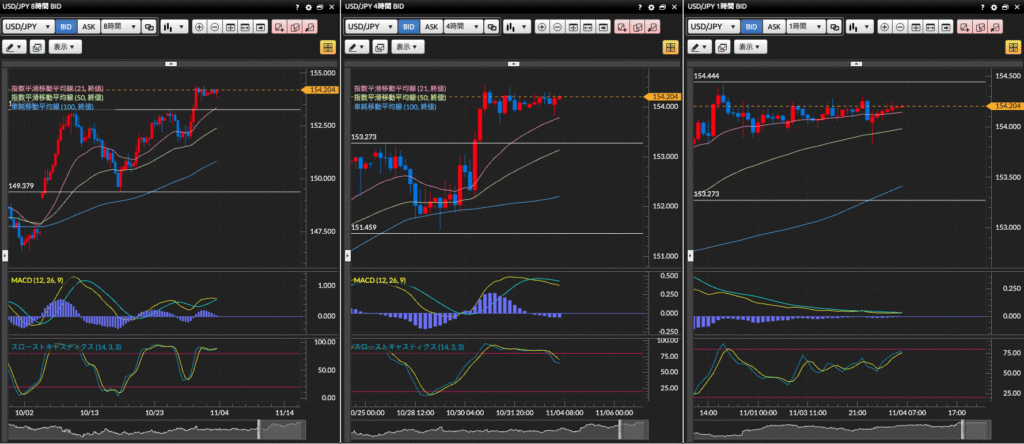Click the scroll-to-latest icon on 1時間 chart
The width and height of the screenshot is (1024, 444).
[945, 27]
